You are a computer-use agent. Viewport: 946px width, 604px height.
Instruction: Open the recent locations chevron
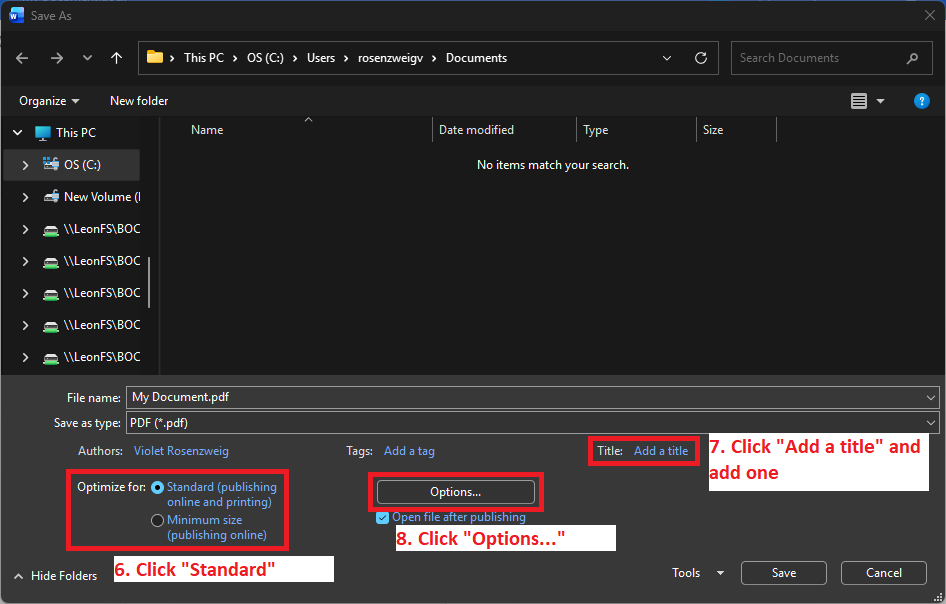(87, 58)
